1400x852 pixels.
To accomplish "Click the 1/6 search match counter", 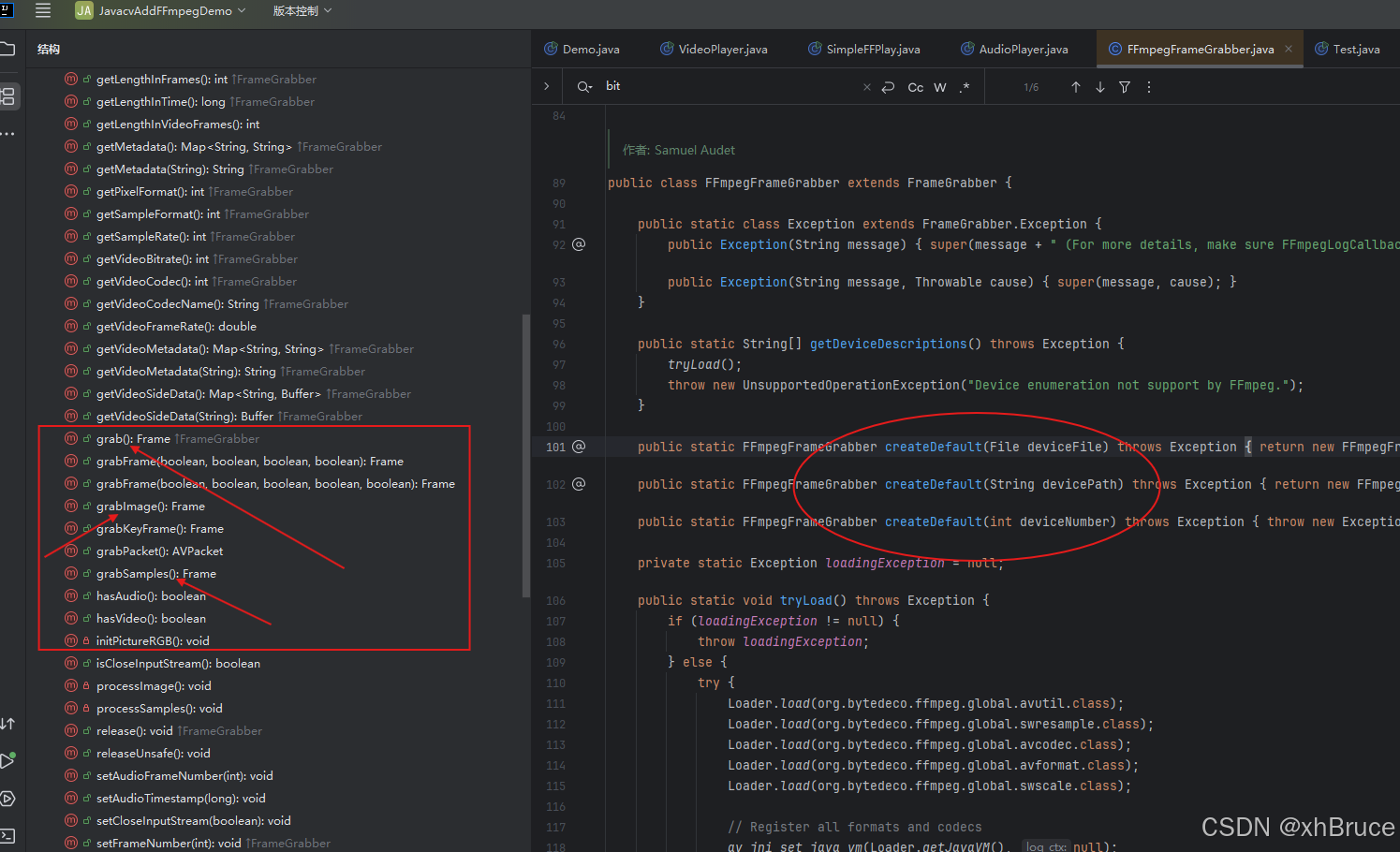I will [x=1031, y=87].
